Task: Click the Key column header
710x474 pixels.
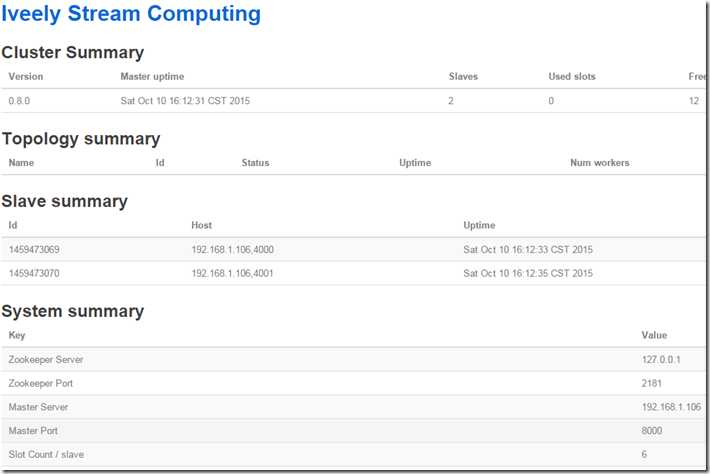Action: [17, 335]
